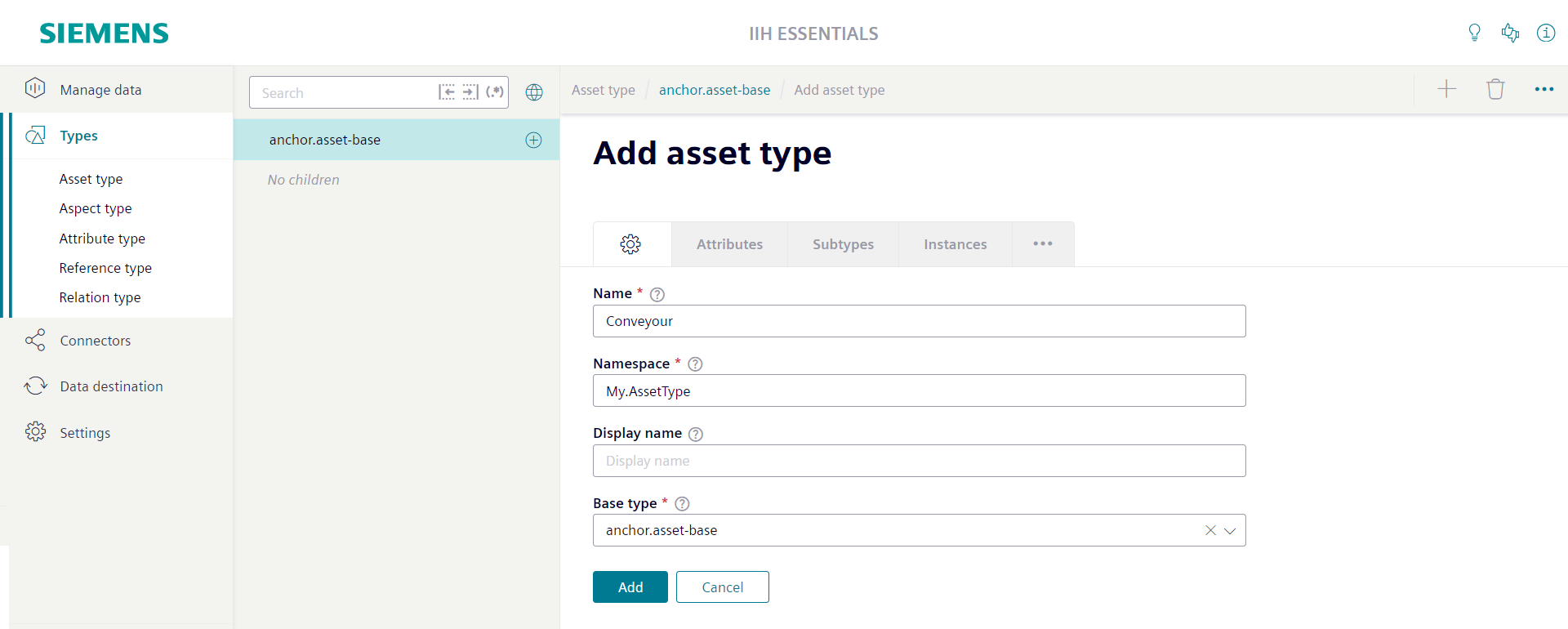The image size is (1568, 629).
Task: Click the plus icon in top toolbar
Action: [1446, 89]
